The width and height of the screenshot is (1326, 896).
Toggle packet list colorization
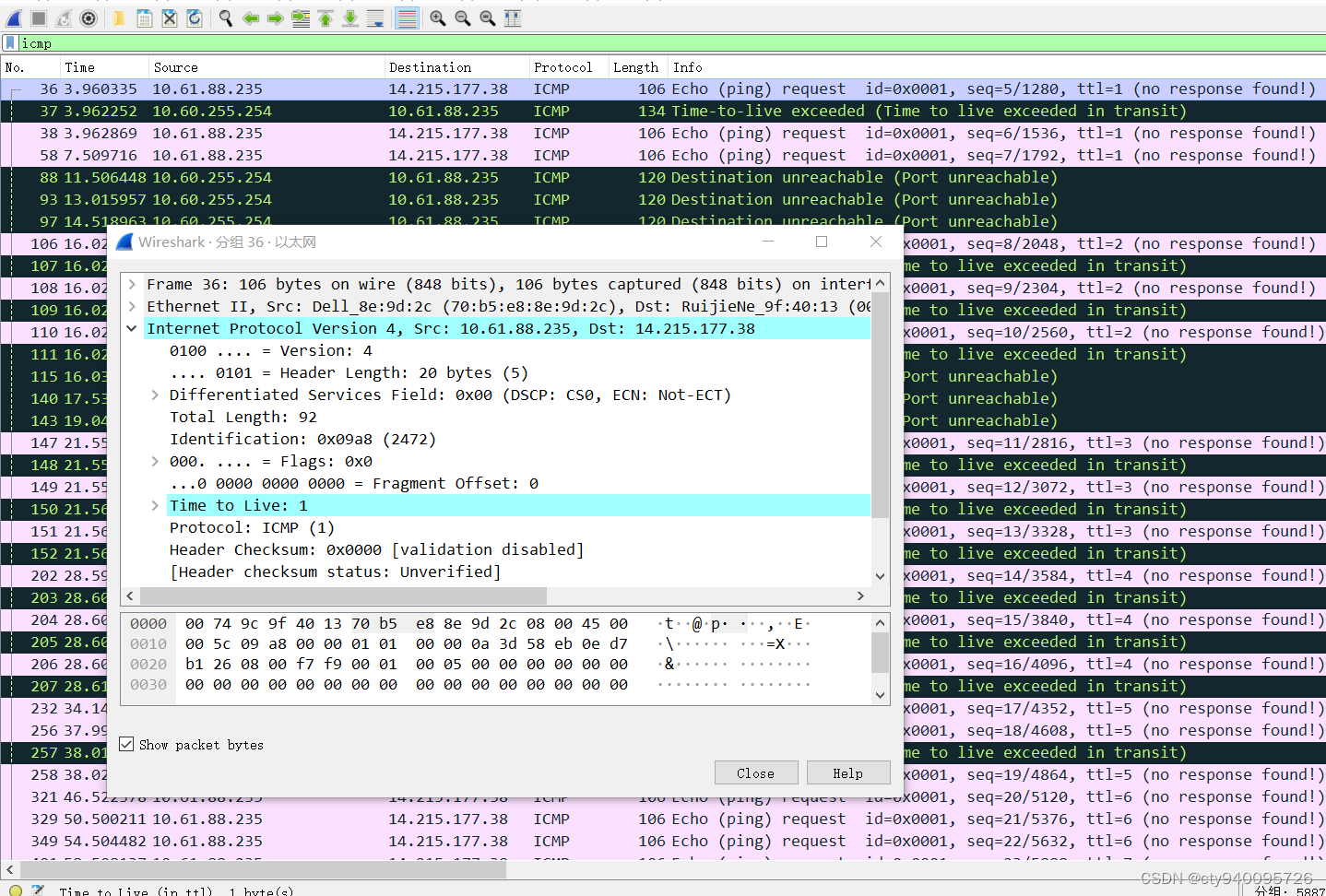[407, 18]
